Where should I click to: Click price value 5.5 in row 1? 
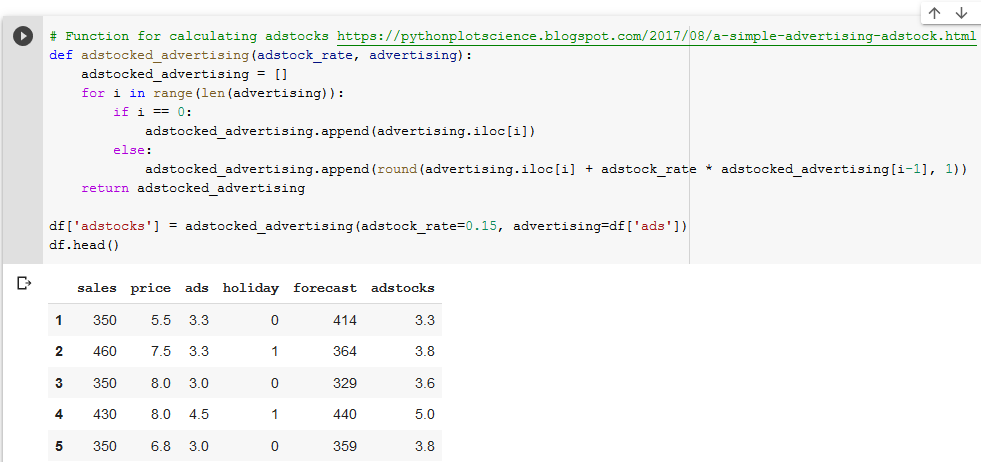point(161,321)
